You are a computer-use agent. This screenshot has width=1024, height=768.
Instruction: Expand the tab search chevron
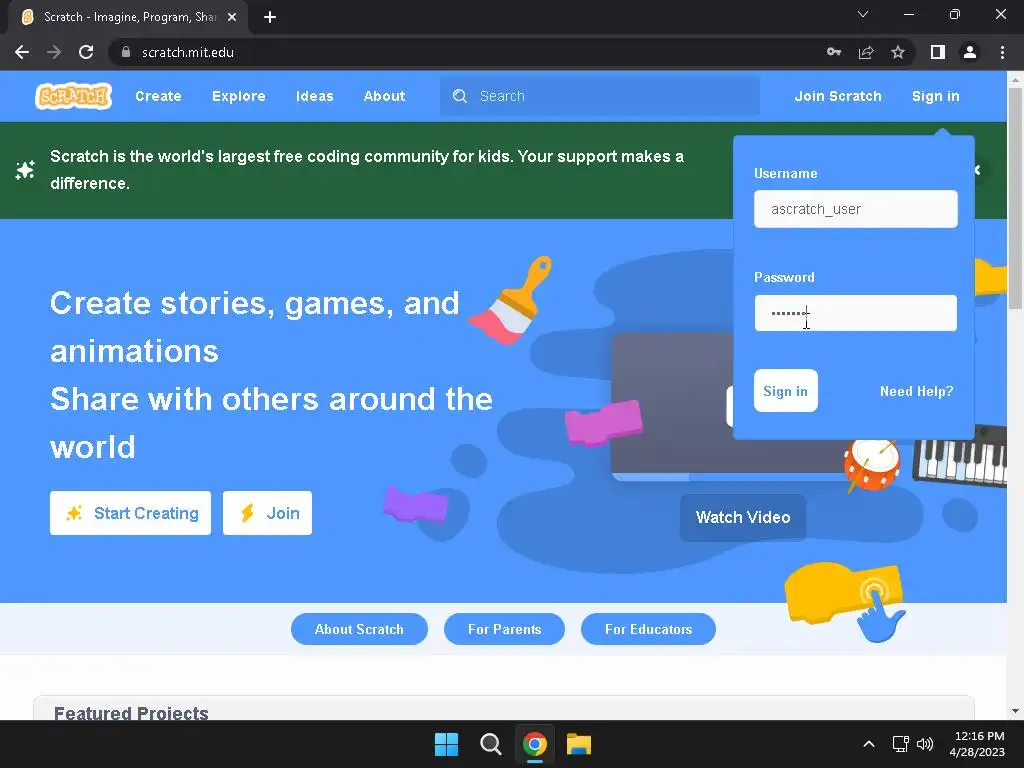point(863,14)
